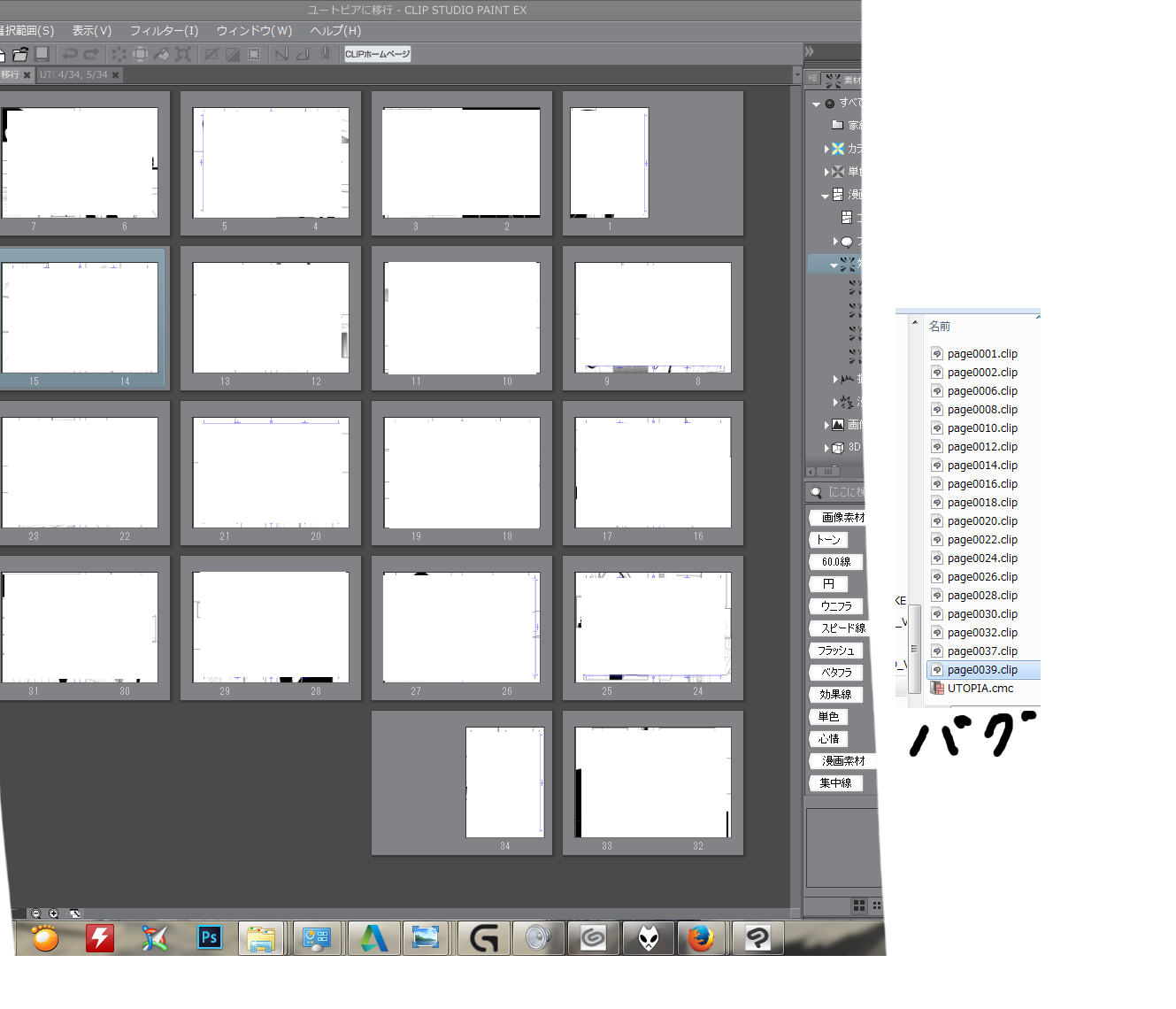This screenshot has width=1176, height=1009.
Task: Expand the monochrome pattern material folder
Action: click(826, 172)
